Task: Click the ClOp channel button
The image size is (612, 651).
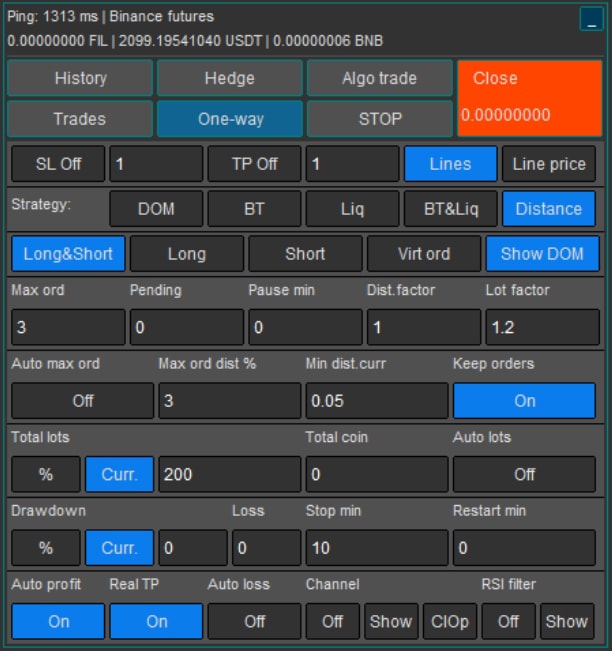Action: click(x=450, y=621)
